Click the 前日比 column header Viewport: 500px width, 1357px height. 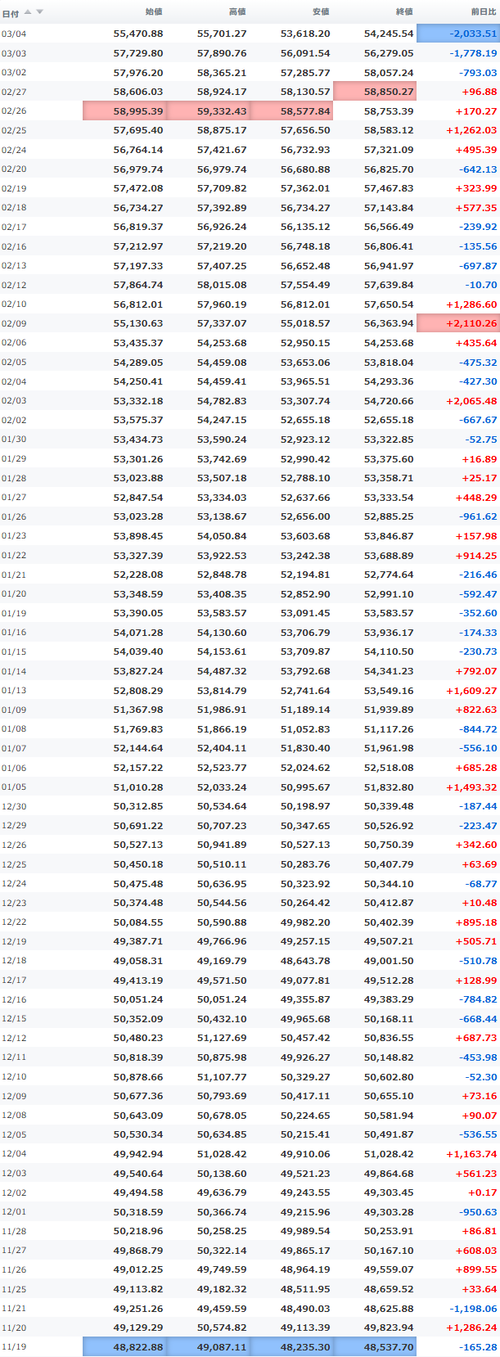point(484,11)
